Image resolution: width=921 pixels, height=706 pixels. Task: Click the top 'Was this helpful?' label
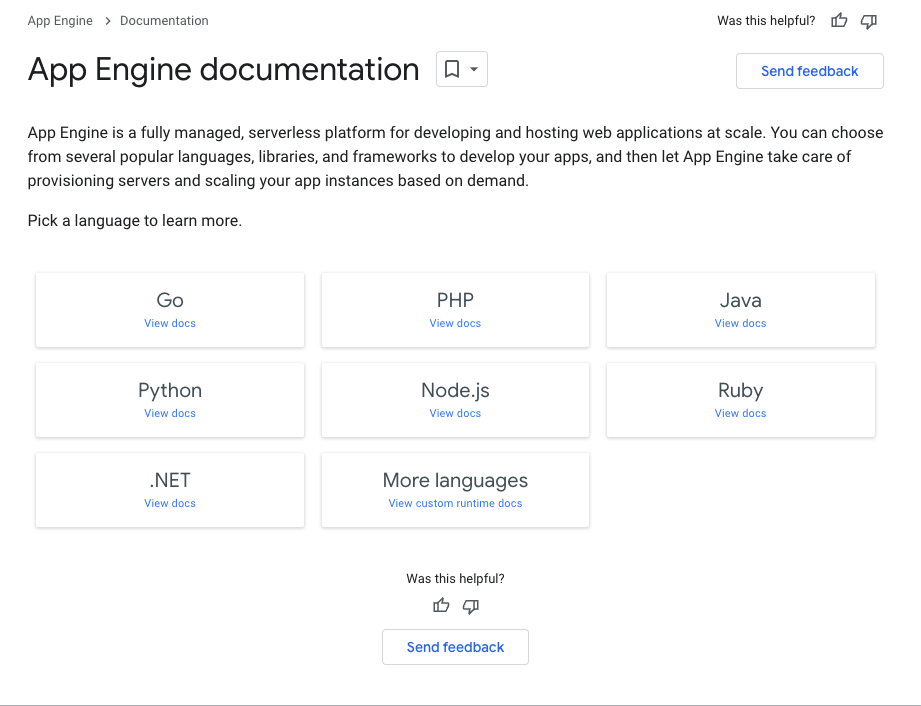[766, 21]
